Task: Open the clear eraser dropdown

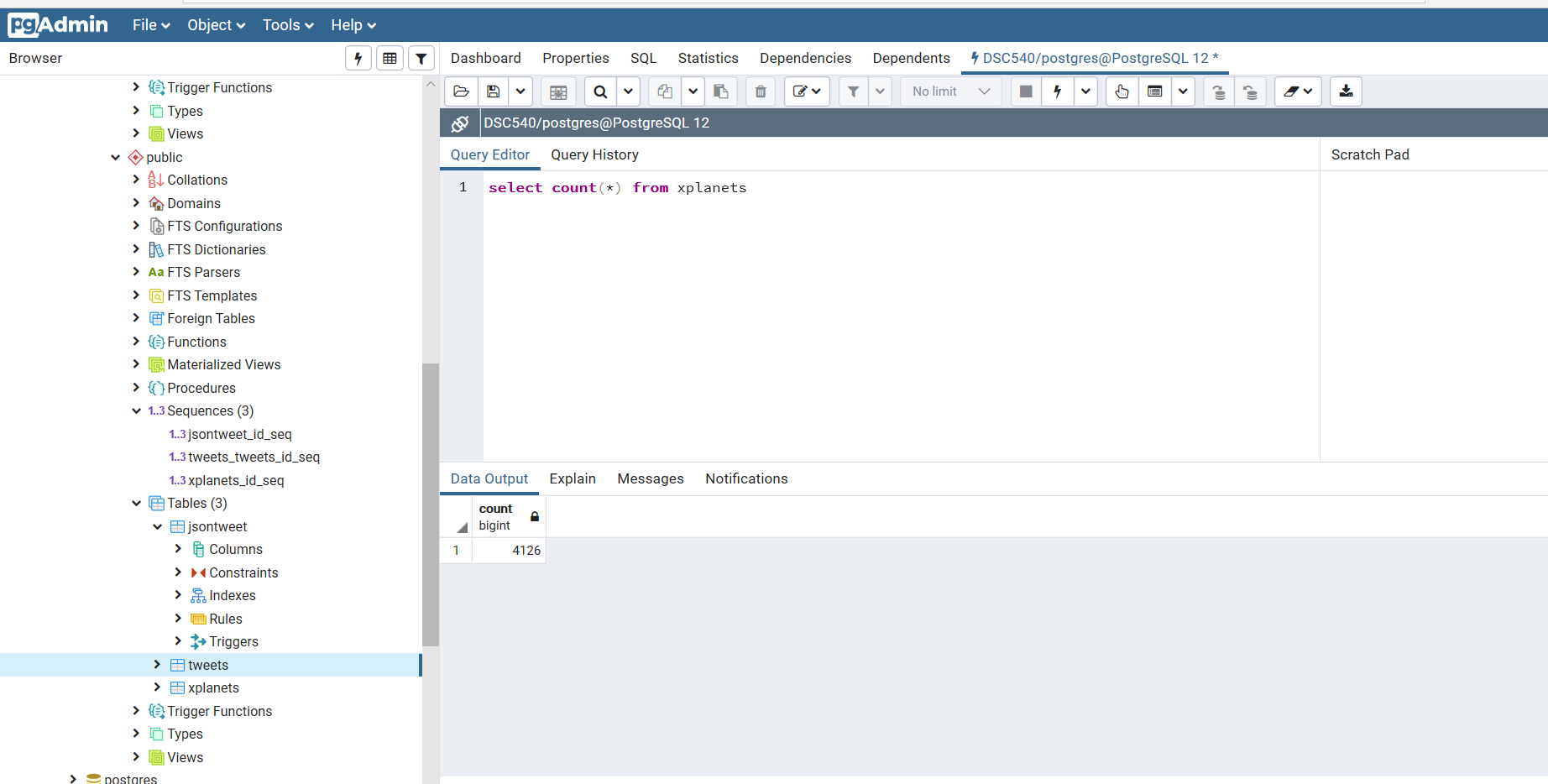Action: tap(1298, 91)
